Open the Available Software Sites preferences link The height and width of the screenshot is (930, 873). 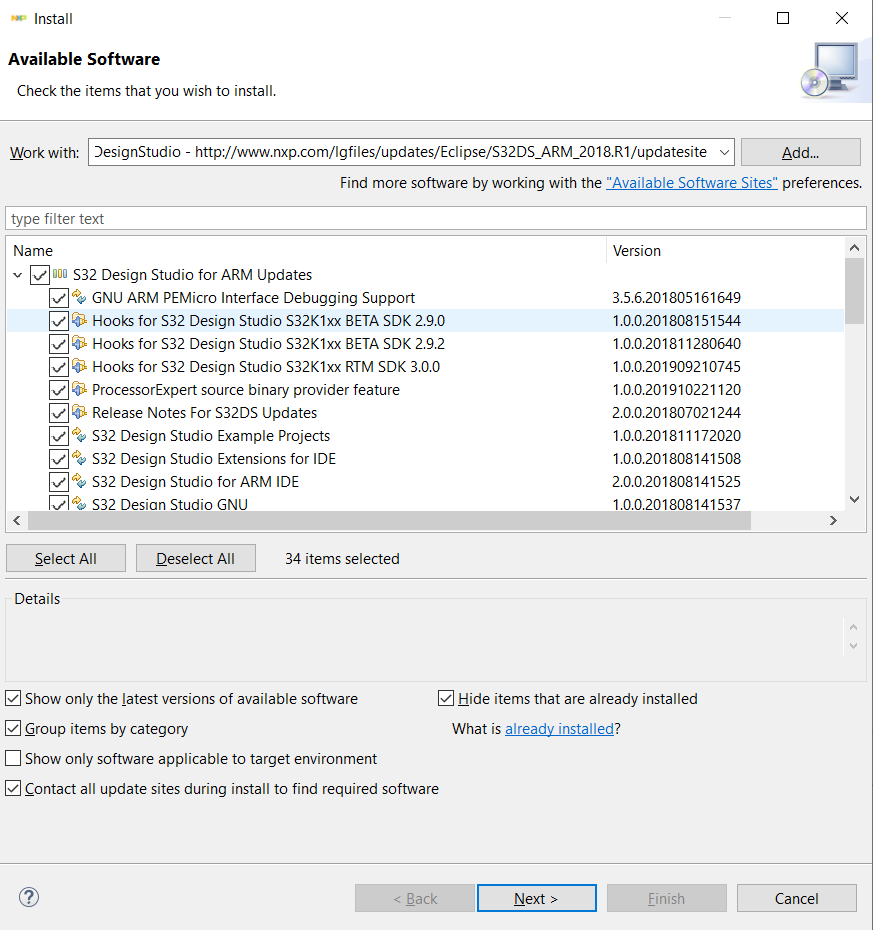[x=692, y=183]
